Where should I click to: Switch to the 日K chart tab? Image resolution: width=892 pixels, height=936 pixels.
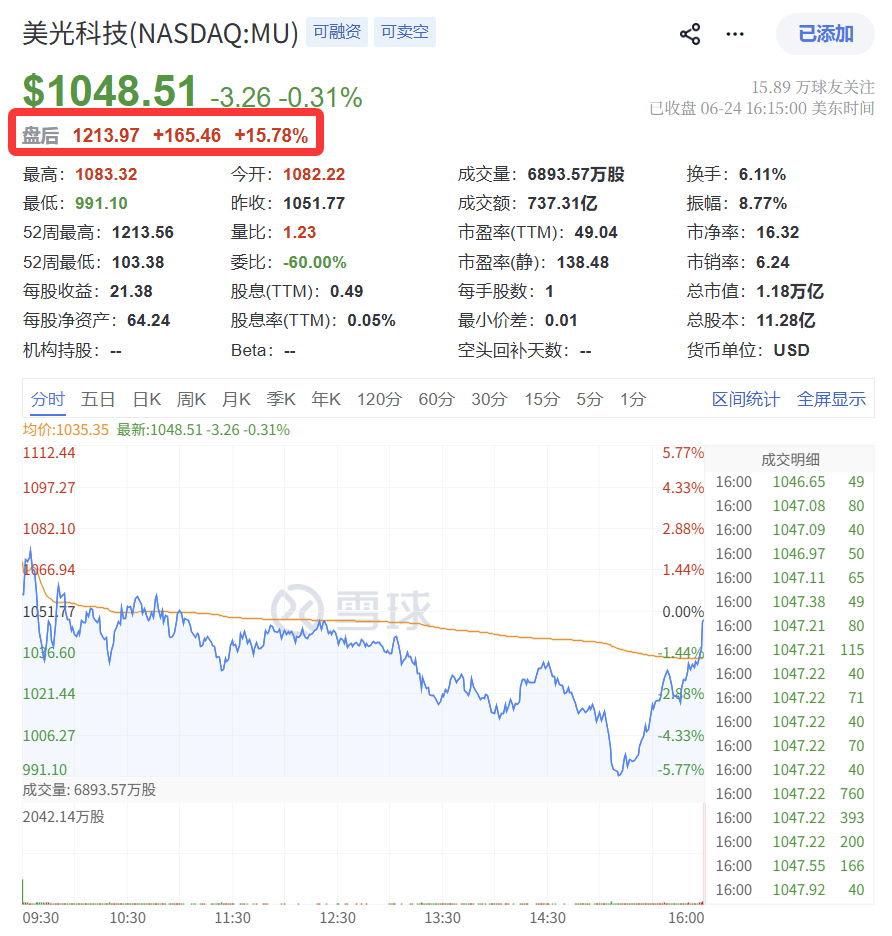147,399
